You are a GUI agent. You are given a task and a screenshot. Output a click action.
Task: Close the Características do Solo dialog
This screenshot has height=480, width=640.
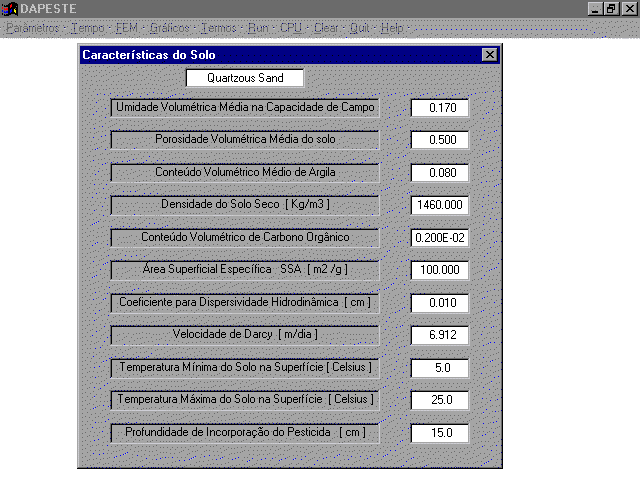(489, 56)
